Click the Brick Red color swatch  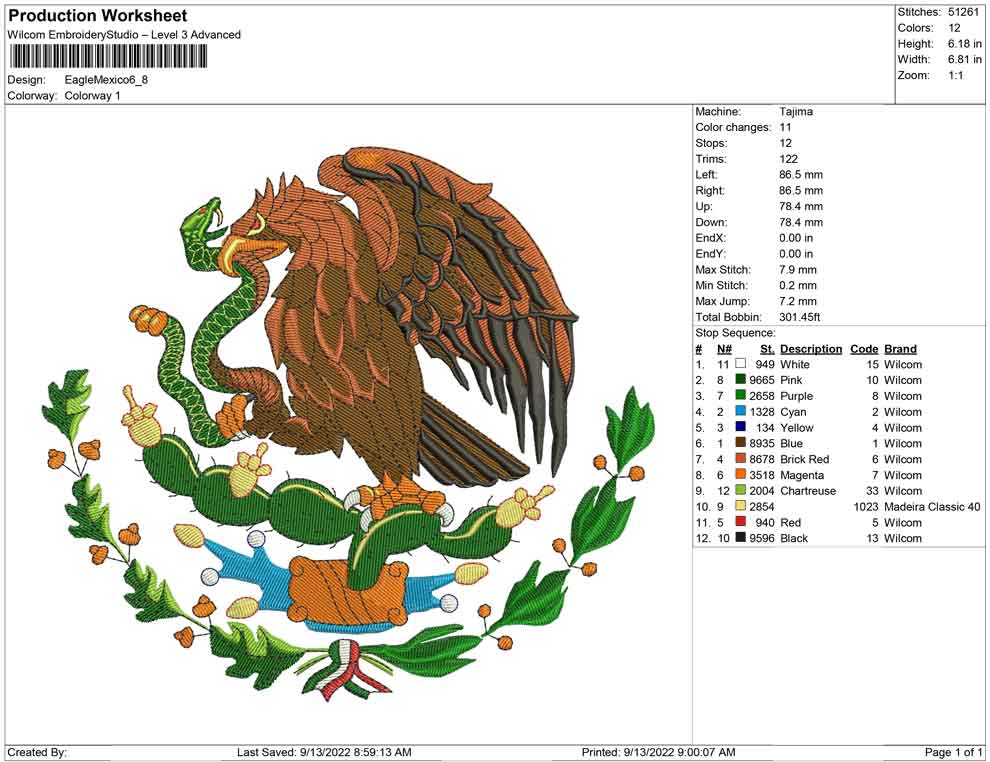pyautogui.click(x=741, y=458)
